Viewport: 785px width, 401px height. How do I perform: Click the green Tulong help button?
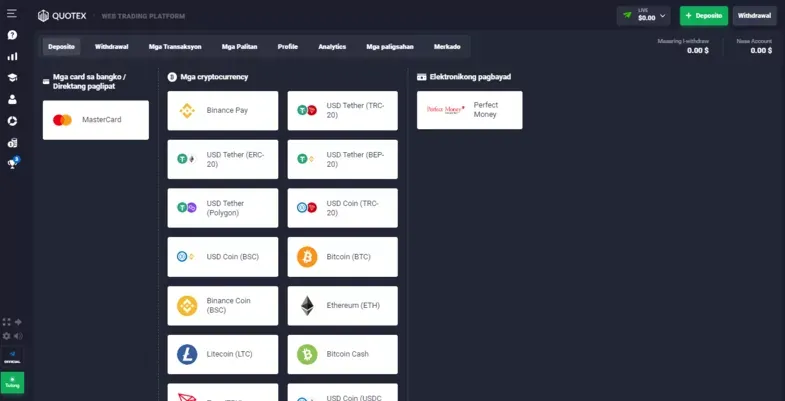(12, 382)
